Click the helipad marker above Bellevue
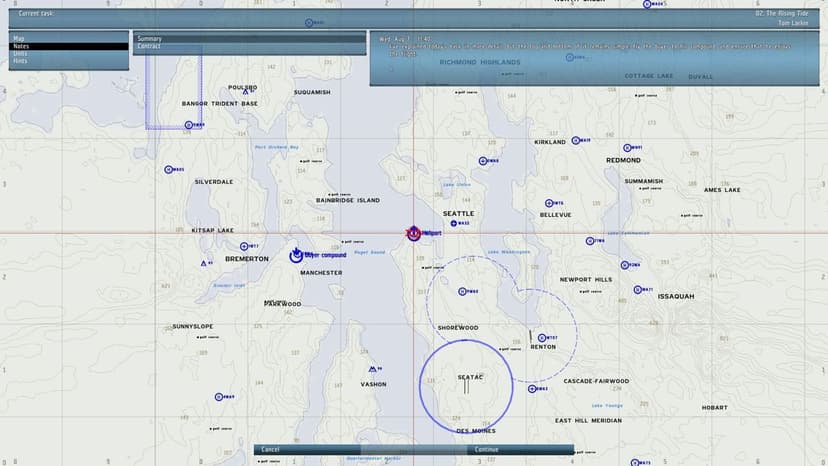 pos(549,203)
